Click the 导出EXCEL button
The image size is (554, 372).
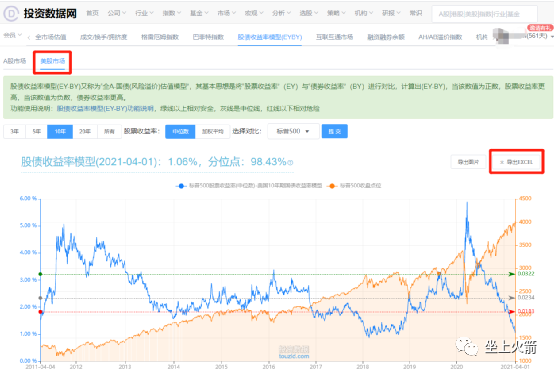pyautogui.click(x=517, y=162)
